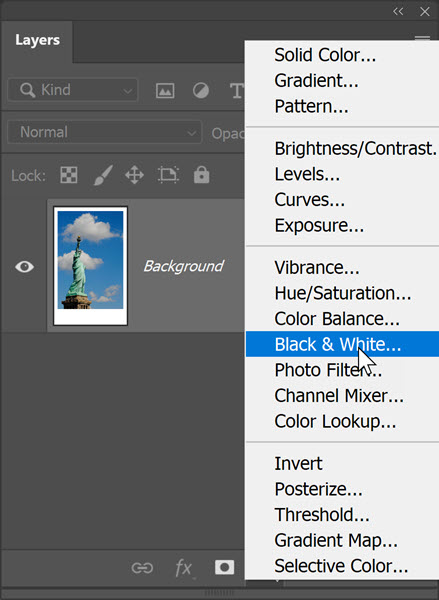The width and height of the screenshot is (439, 600).
Task: Open the Normal blend mode dropdown
Action: coord(104,132)
